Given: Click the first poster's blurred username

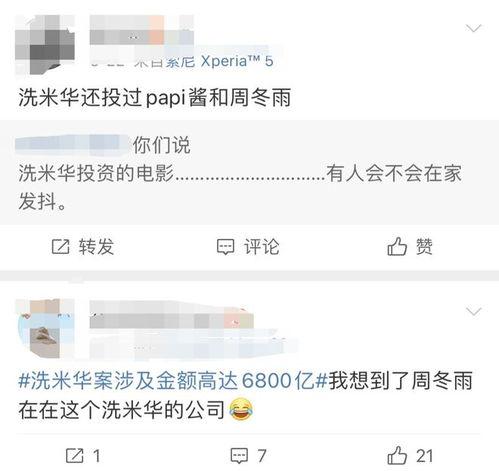Looking at the screenshot, I should click(142, 30).
